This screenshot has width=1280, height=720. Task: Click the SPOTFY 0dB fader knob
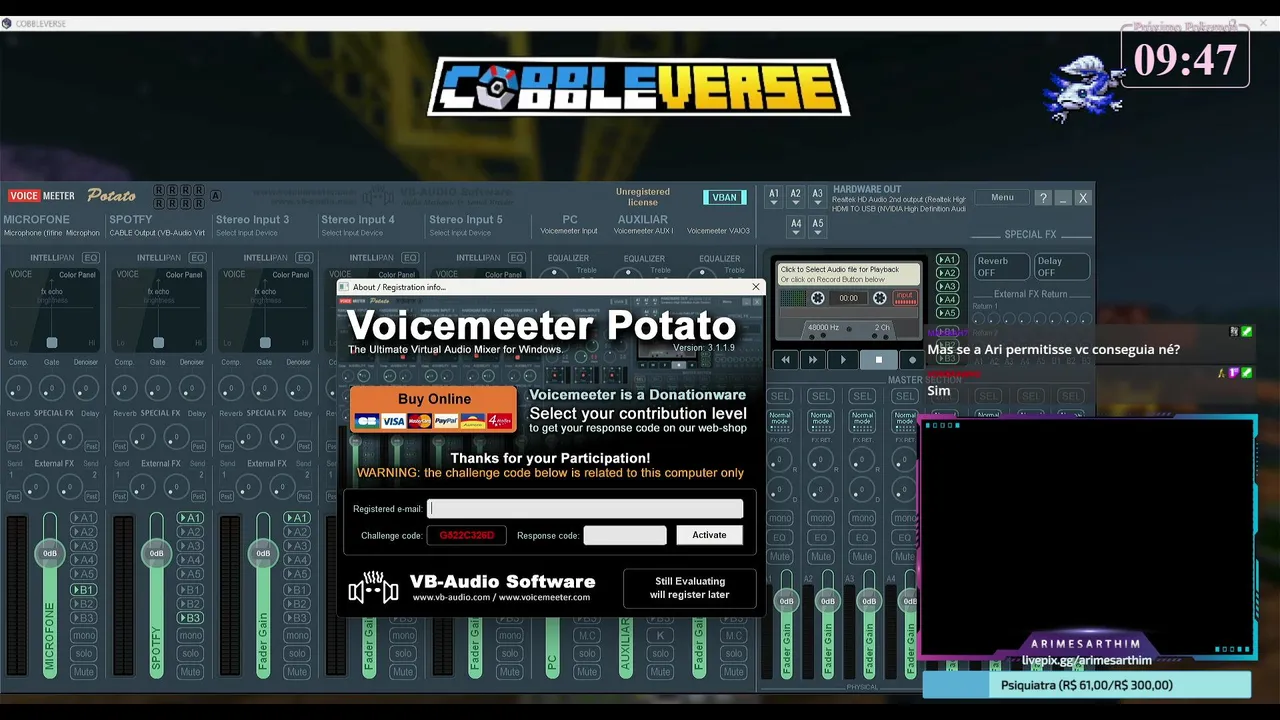coord(156,553)
